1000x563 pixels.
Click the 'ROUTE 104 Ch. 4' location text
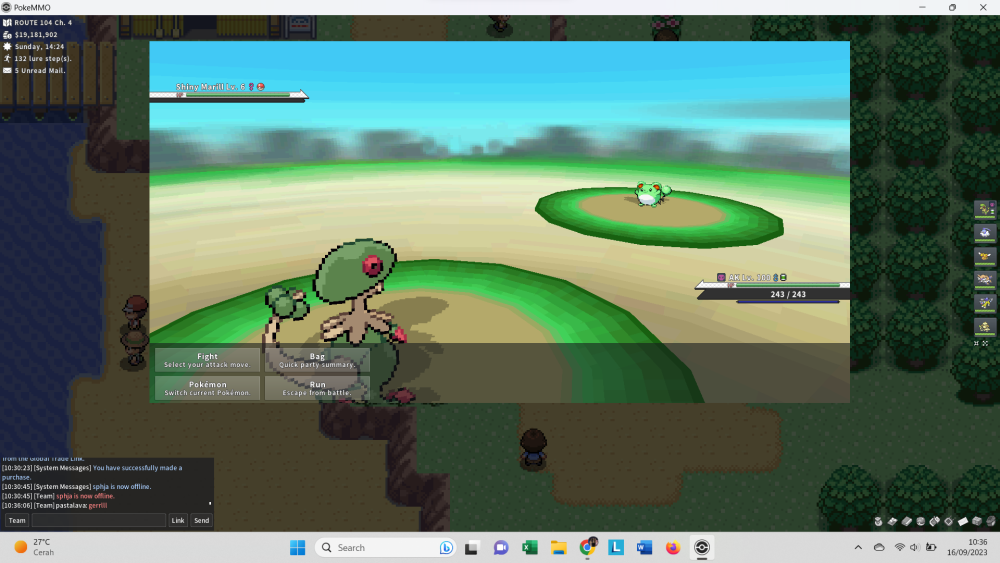pos(43,22)
